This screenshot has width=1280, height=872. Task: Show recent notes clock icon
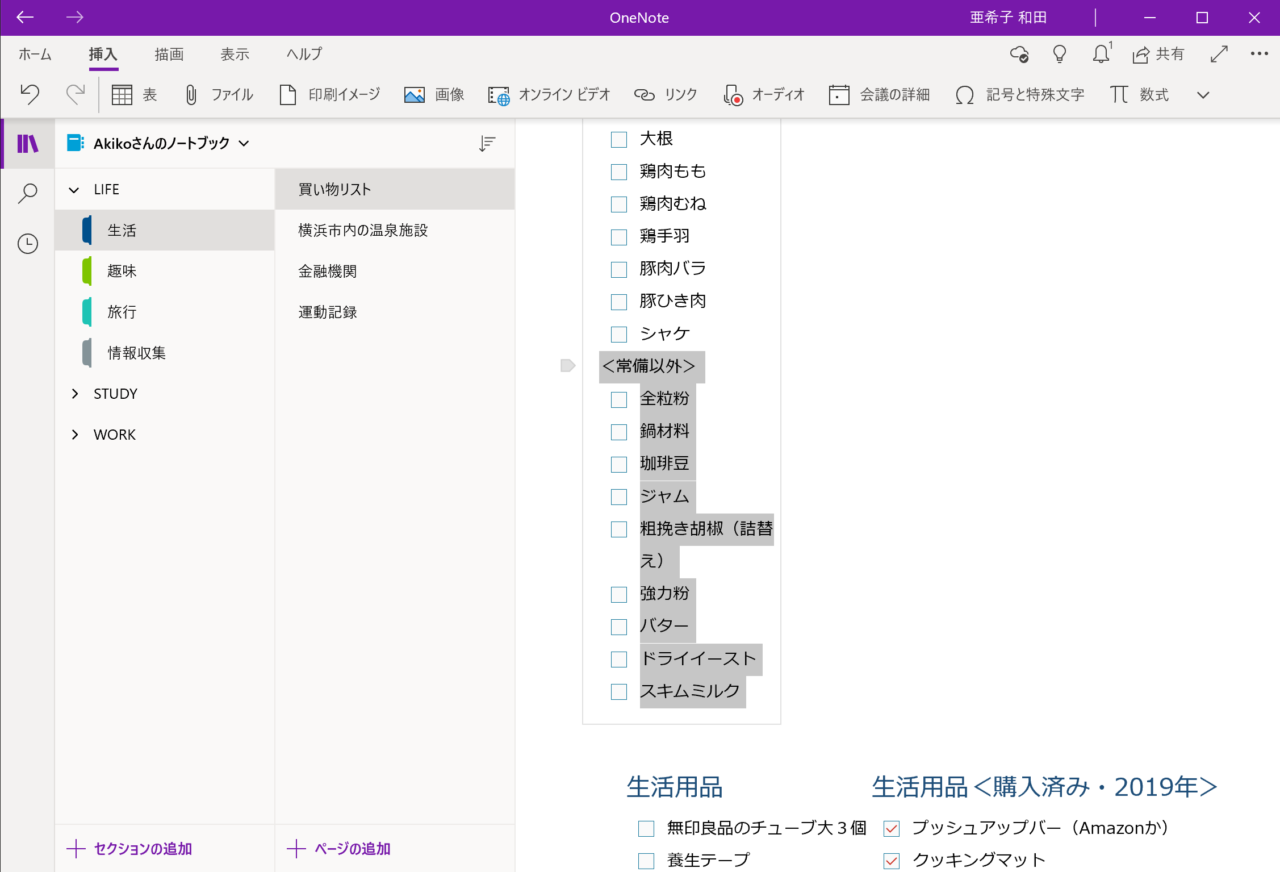28,243
